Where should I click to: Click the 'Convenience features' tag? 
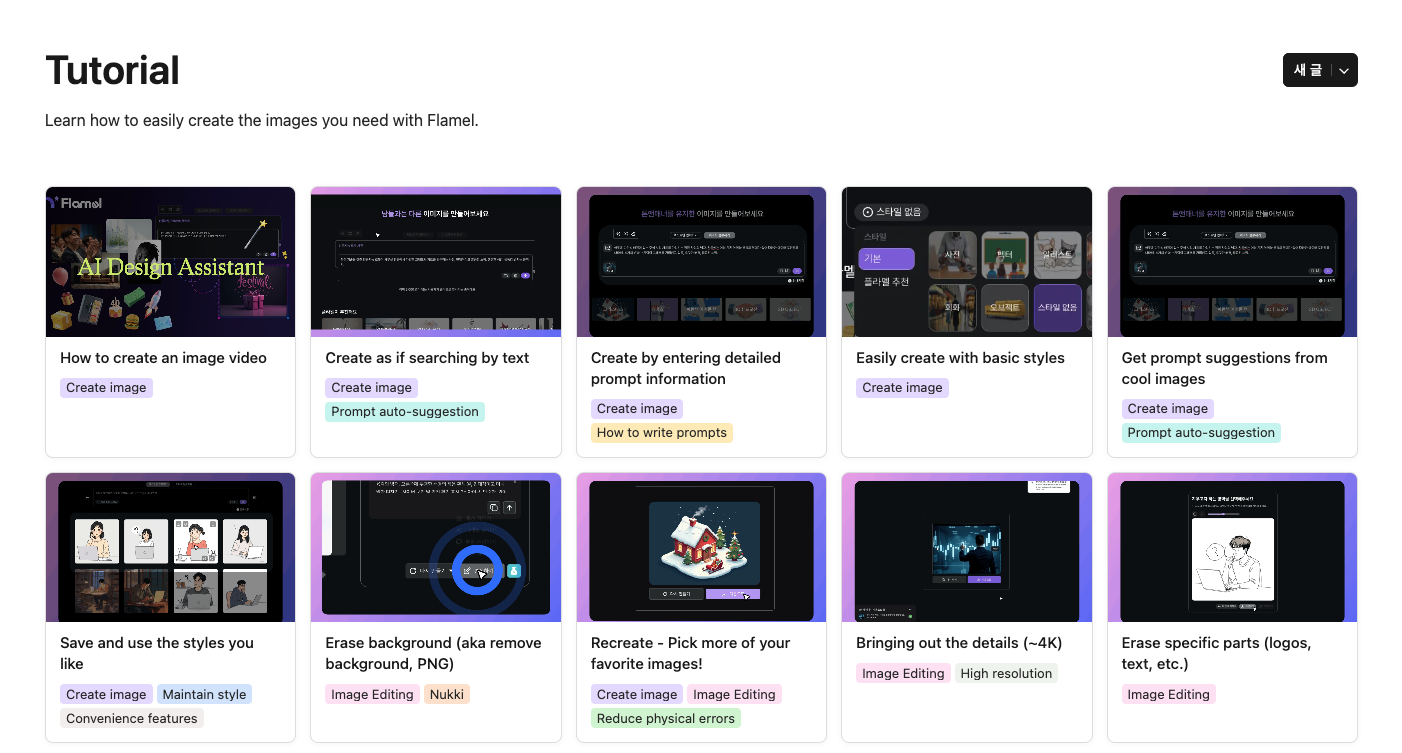(x=132, y=718)
